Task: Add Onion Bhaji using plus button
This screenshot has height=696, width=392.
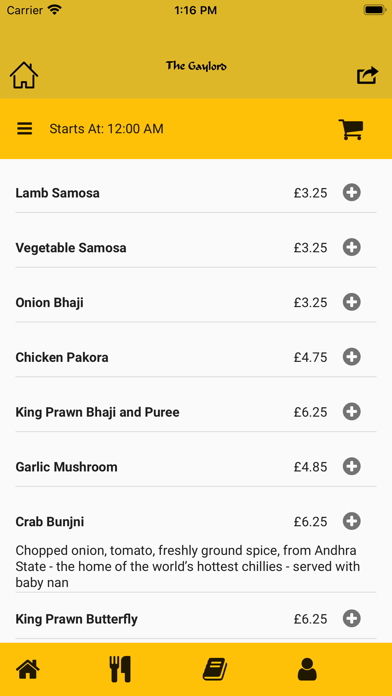Action: point(352,302)
